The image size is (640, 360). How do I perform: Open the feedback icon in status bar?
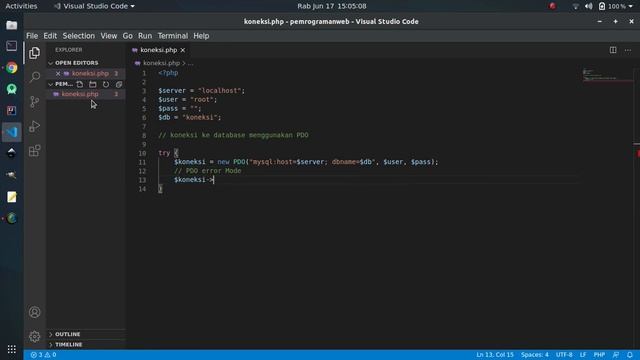tap(616, 355)
